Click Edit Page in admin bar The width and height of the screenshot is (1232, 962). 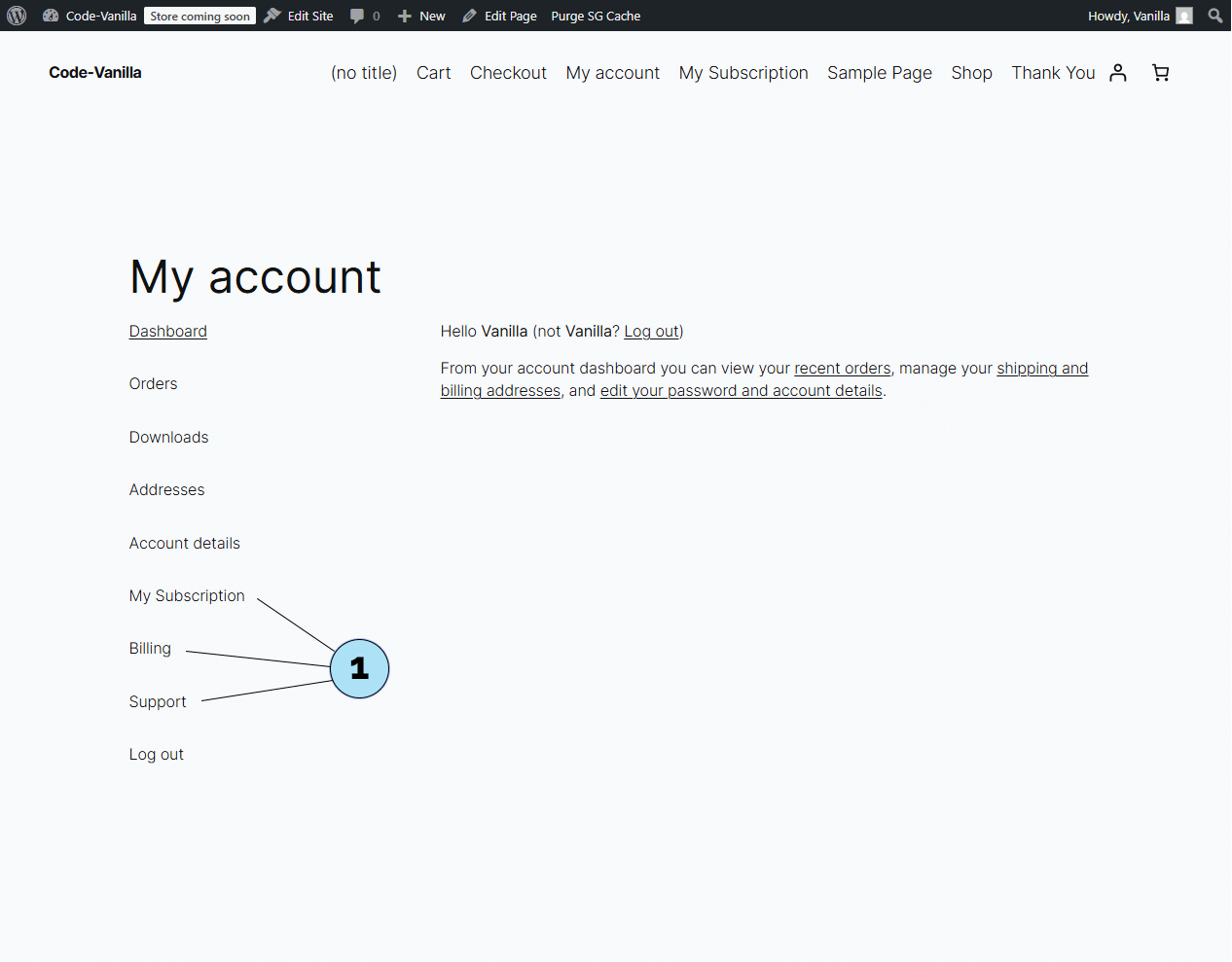coord(500,16)
